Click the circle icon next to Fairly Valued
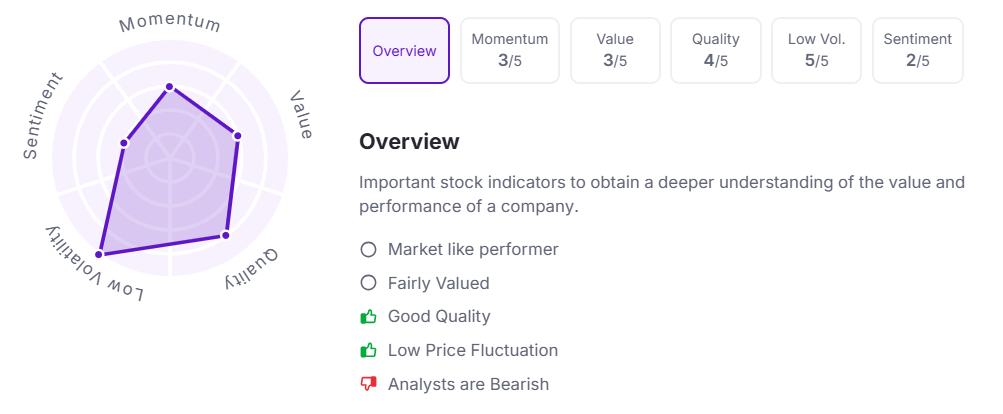Screen dimensions: 1003x414 (368, 283)
